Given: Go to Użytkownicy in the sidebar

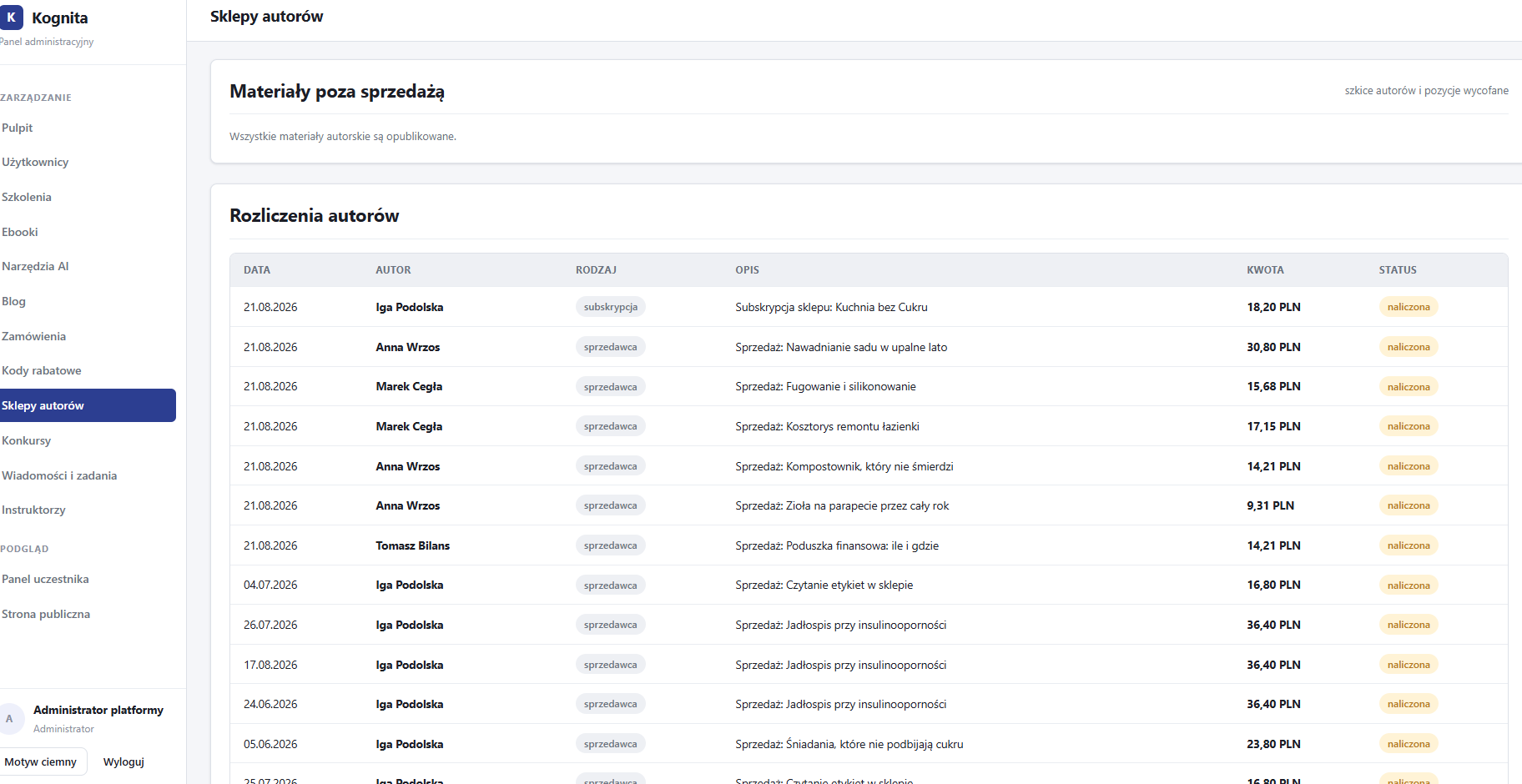Looking at the screenshot, I should [x=35, y=162].
